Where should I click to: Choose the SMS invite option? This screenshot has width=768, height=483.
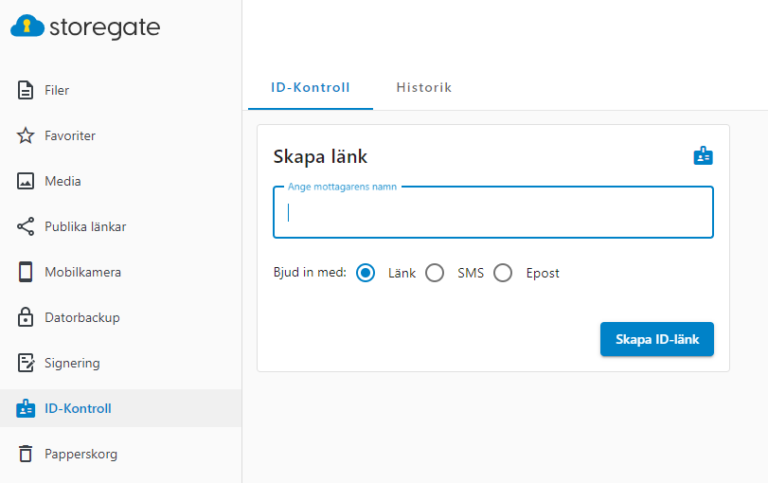coord(435,273)
